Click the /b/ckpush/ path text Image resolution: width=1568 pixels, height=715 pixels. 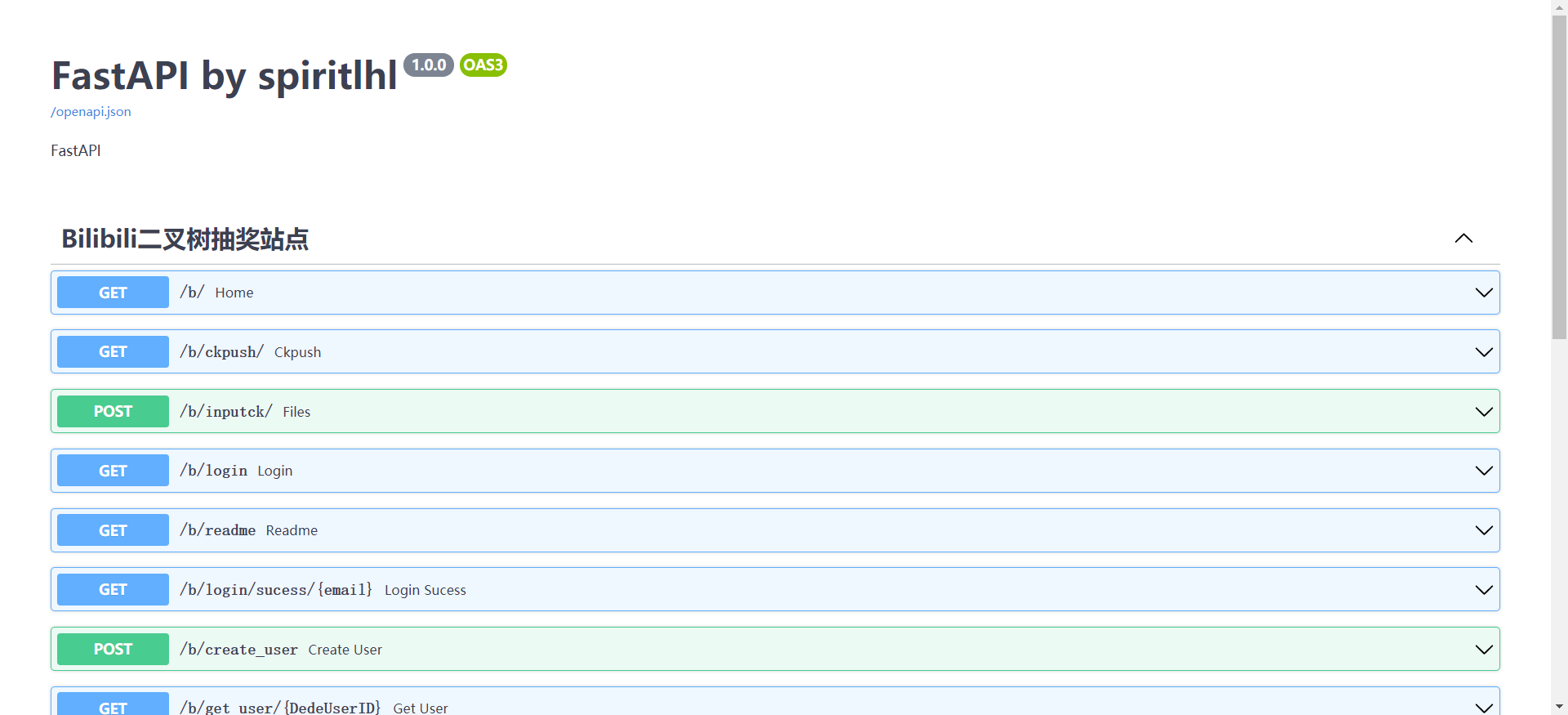click(x=221, y=352)
